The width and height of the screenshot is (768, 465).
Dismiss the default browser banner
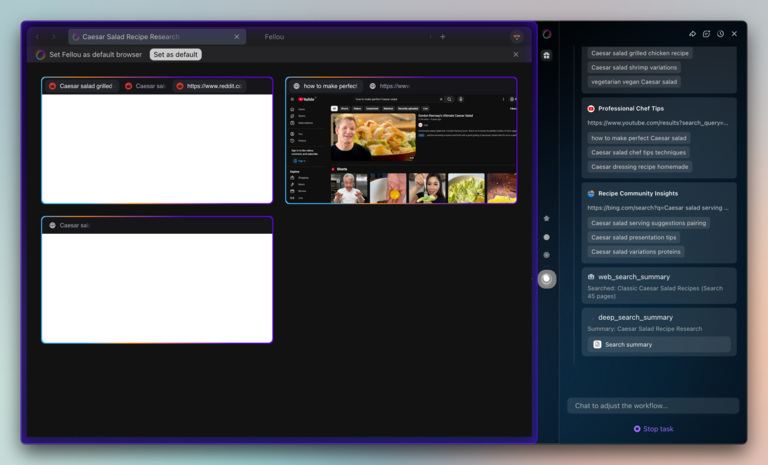point(516,54)
